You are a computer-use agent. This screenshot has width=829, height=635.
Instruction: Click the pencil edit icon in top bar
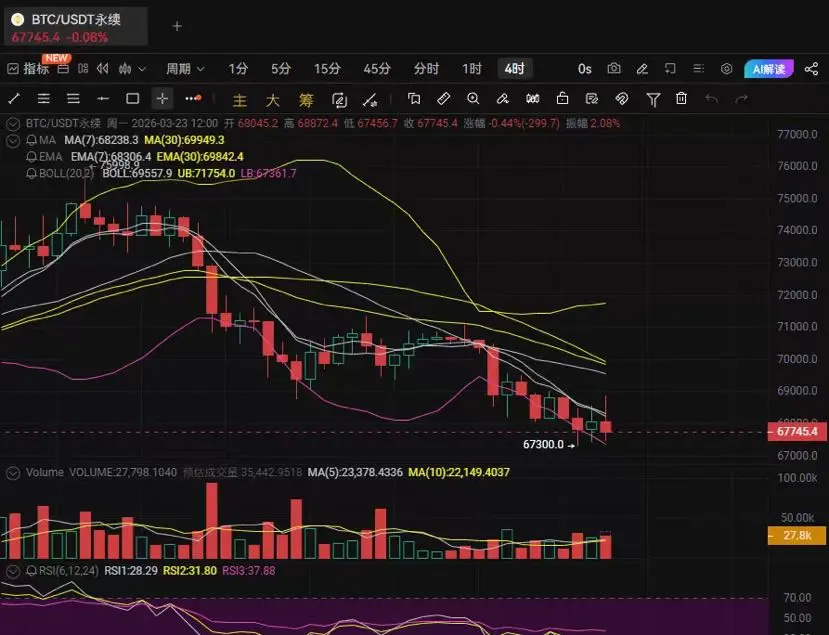tap(642, 69)
